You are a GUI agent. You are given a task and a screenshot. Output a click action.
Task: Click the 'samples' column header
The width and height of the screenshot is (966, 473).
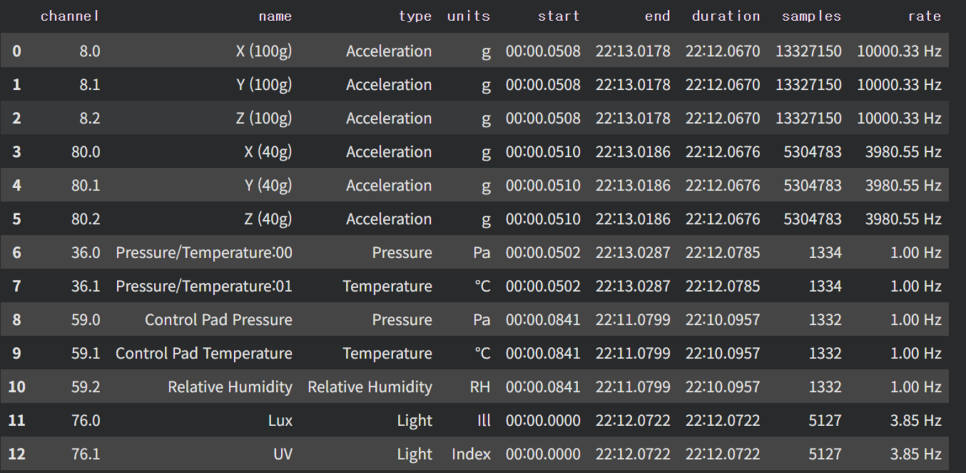click(x=811, y=16)
